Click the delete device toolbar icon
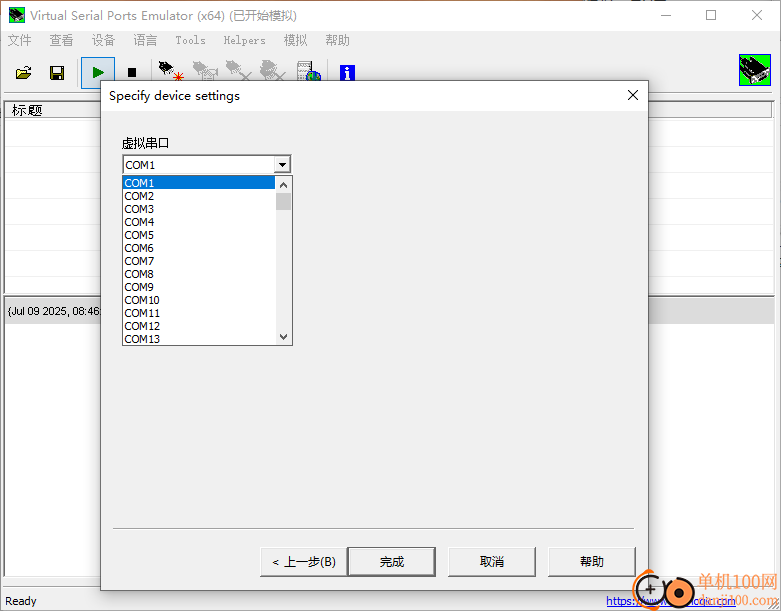 [x=238, y=71]
